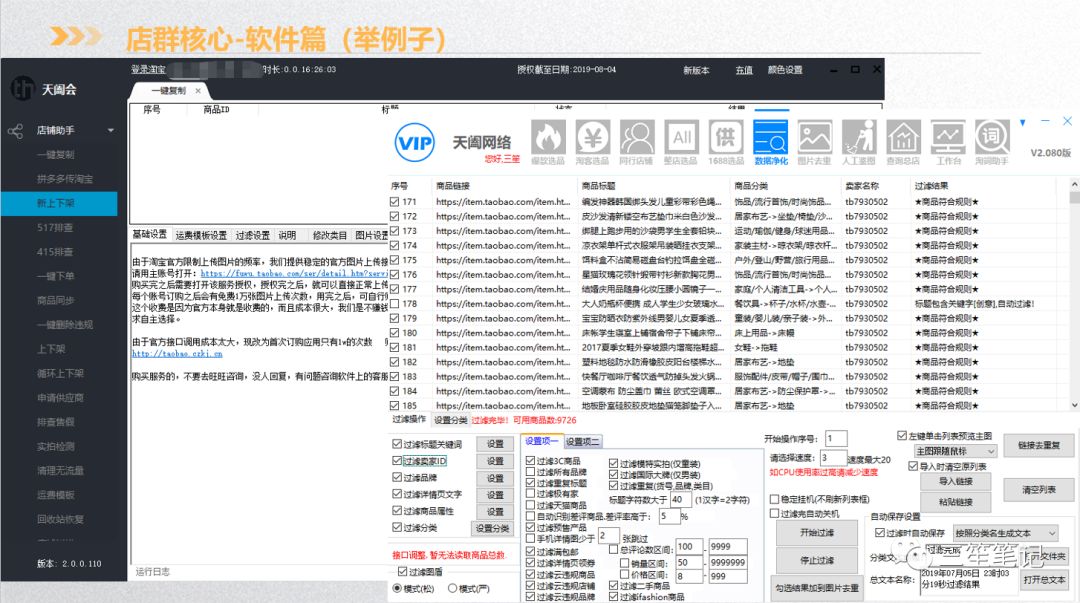Toggle the 过滤标题关键词 checkbox
1080x603 pixels.
[x=397, y=444]
